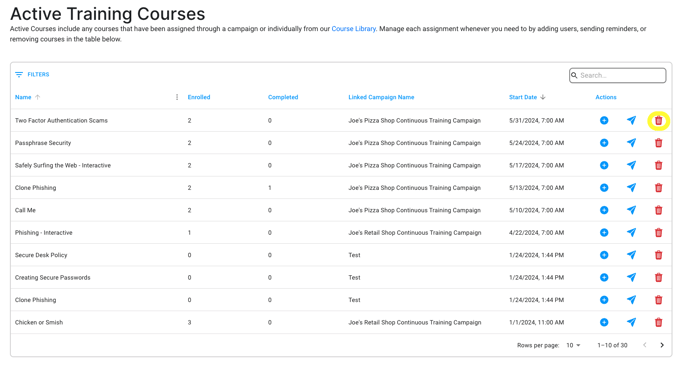The height and width of the screenshot is (365, 688).
Task: Sort table by Name column
Action: point(23,97)
